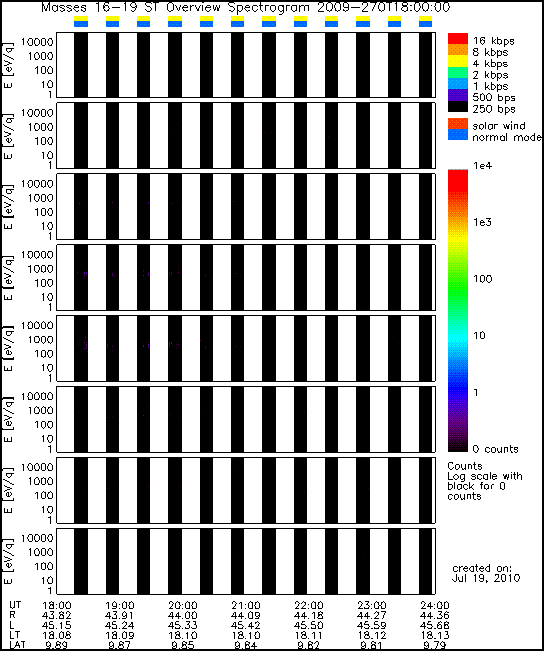The image size is (544, 651).
Task: Click the LT value 18.08
Action: point(56,635)
